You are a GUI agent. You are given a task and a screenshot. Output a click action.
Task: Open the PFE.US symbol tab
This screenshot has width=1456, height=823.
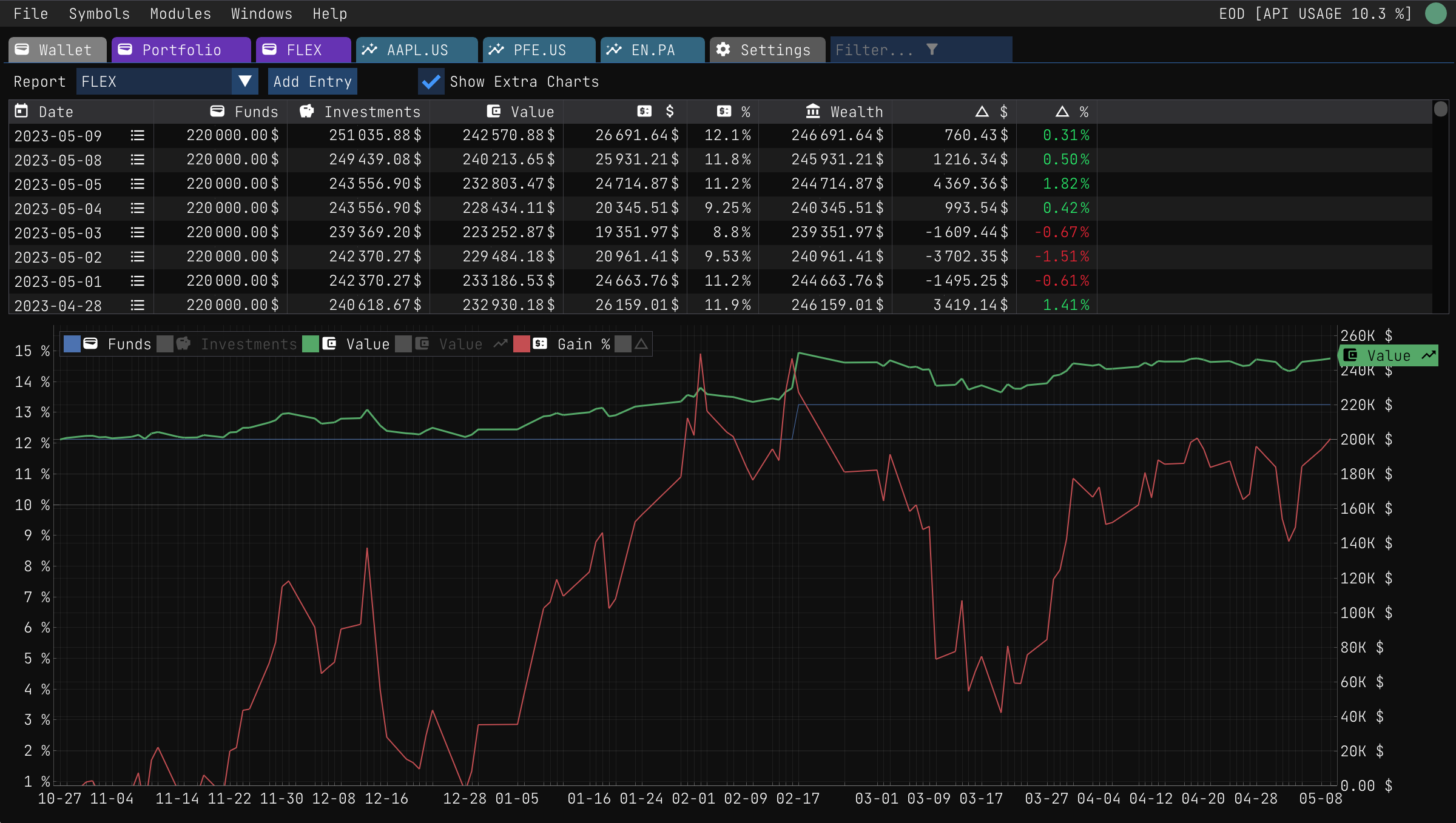click(x=539, y=50)
